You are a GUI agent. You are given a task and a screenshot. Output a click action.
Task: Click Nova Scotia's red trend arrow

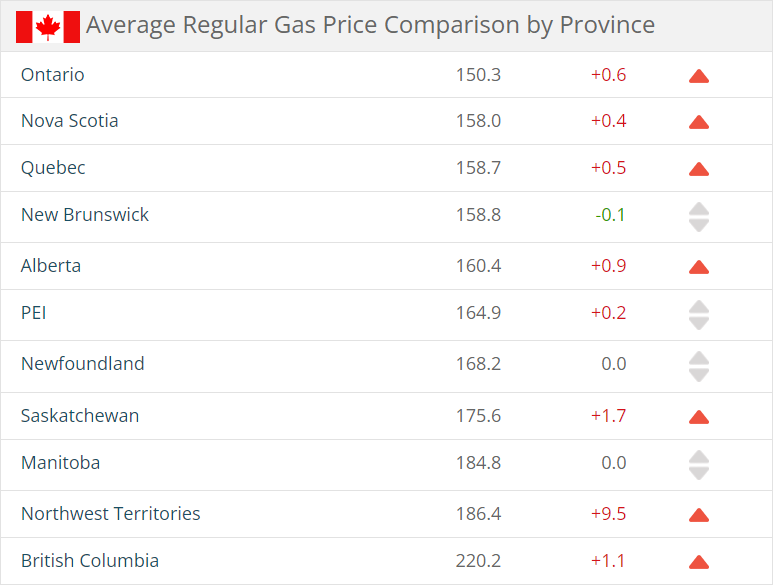click(x=699, y=122)
